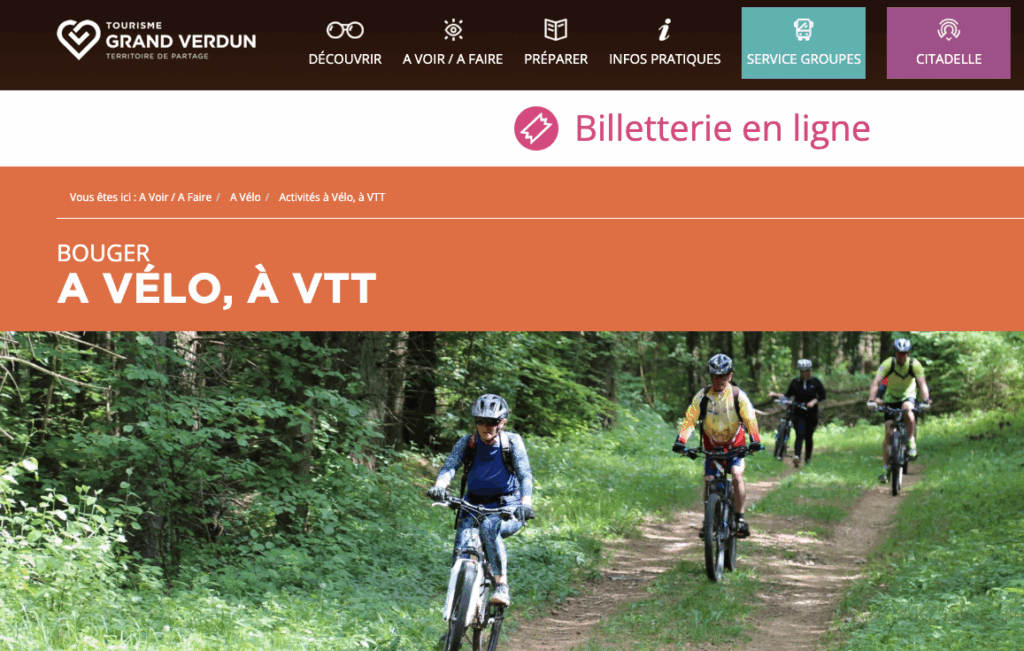Image resolution: width=1024 pixels, height=651 pixels.
Task: Click the Activités à Vélo, à VTT breadcrumb
Action: point(332,197)
